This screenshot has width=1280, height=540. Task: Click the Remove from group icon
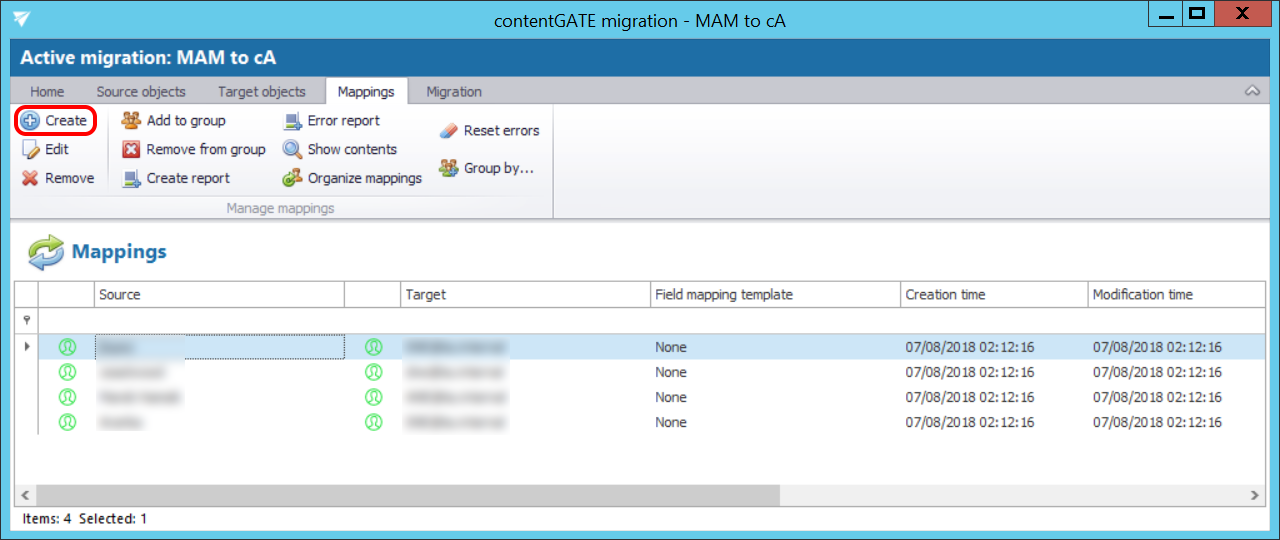point(131,150)
